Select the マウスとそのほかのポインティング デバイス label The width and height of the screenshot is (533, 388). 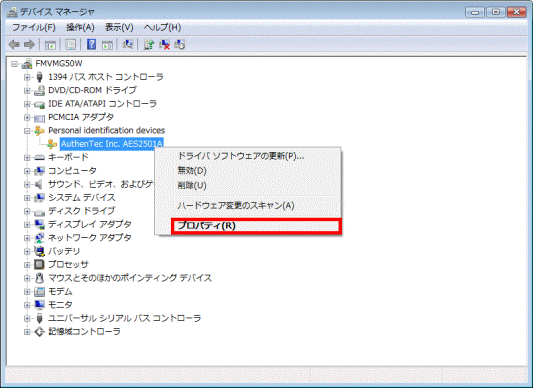[x=130, y=278]
